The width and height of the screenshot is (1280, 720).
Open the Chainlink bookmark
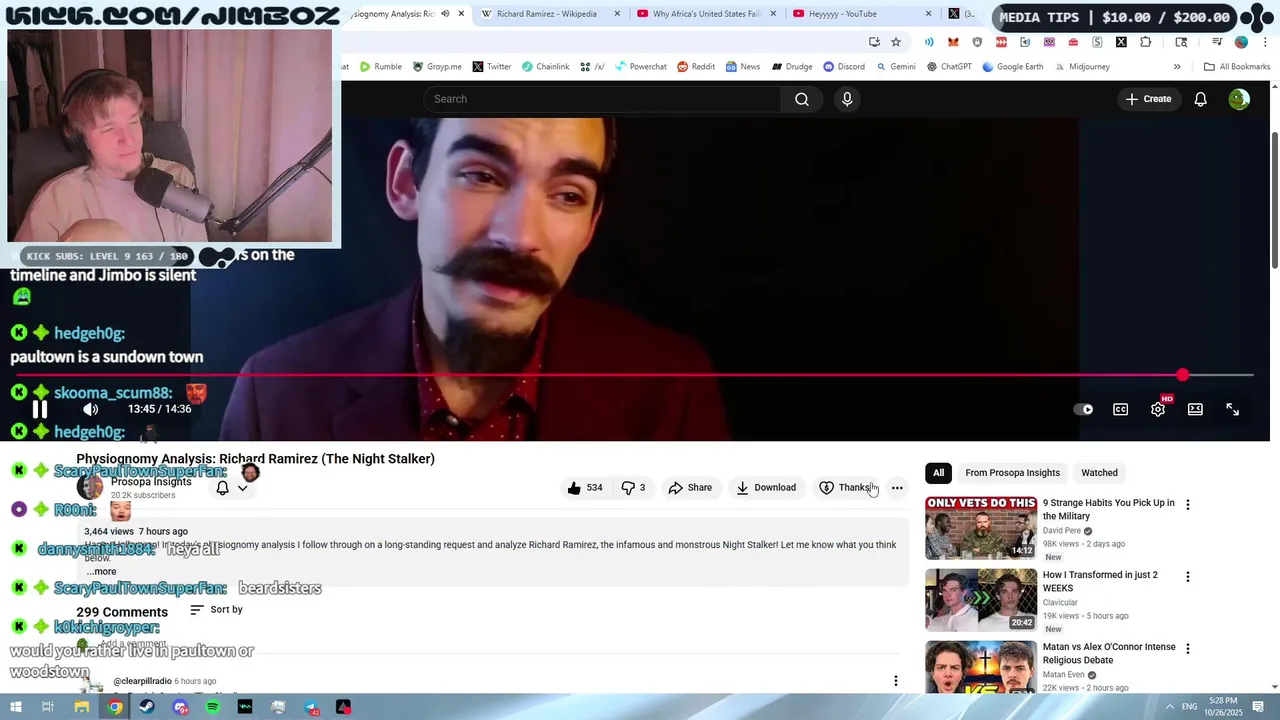545,67
